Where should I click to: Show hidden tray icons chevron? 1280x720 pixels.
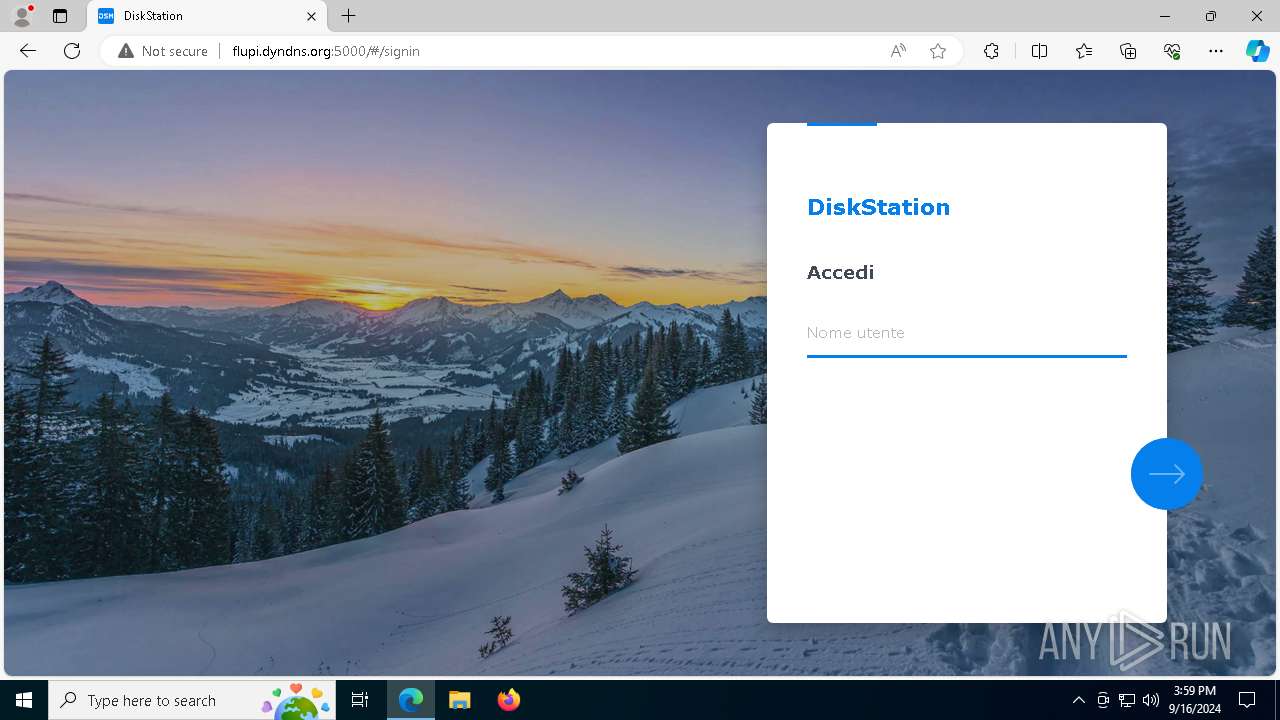point(1078,700)
